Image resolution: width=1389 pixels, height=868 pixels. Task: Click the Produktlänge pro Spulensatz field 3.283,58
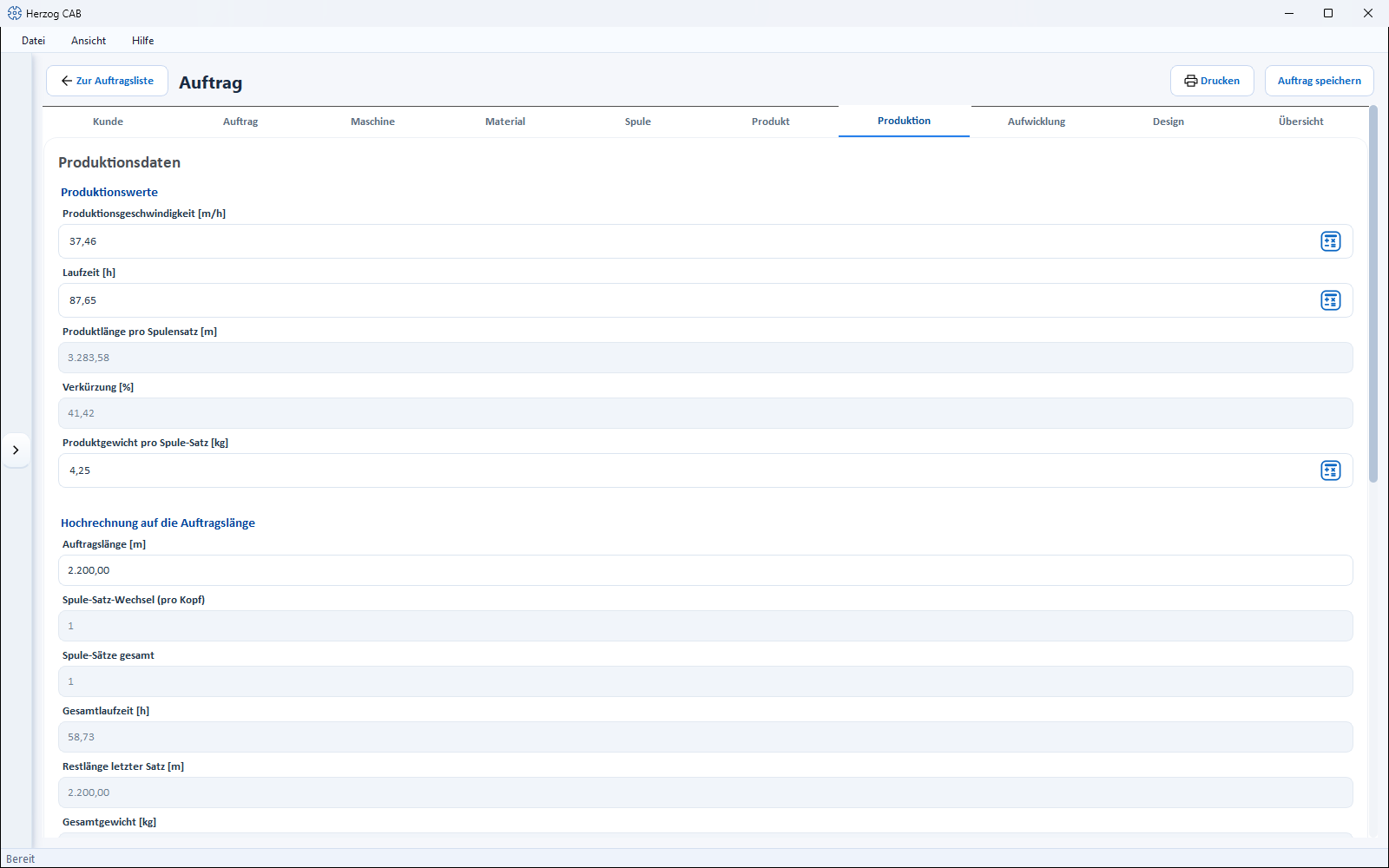705,358
